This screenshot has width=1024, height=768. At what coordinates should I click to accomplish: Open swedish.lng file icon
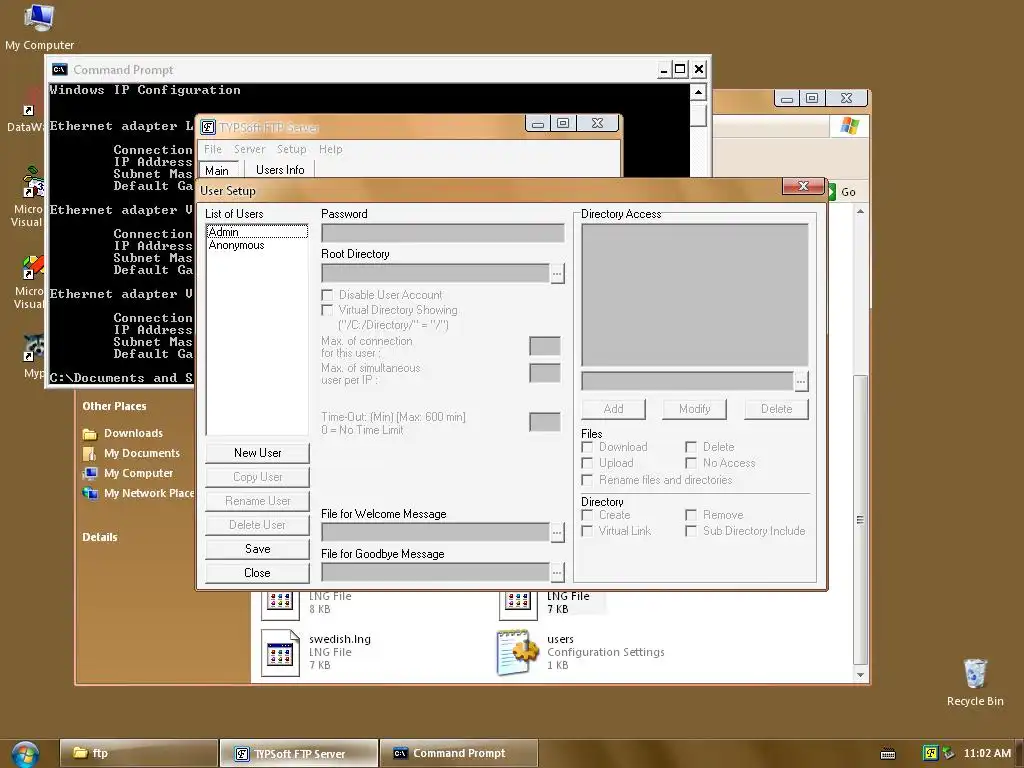[280, 652]
